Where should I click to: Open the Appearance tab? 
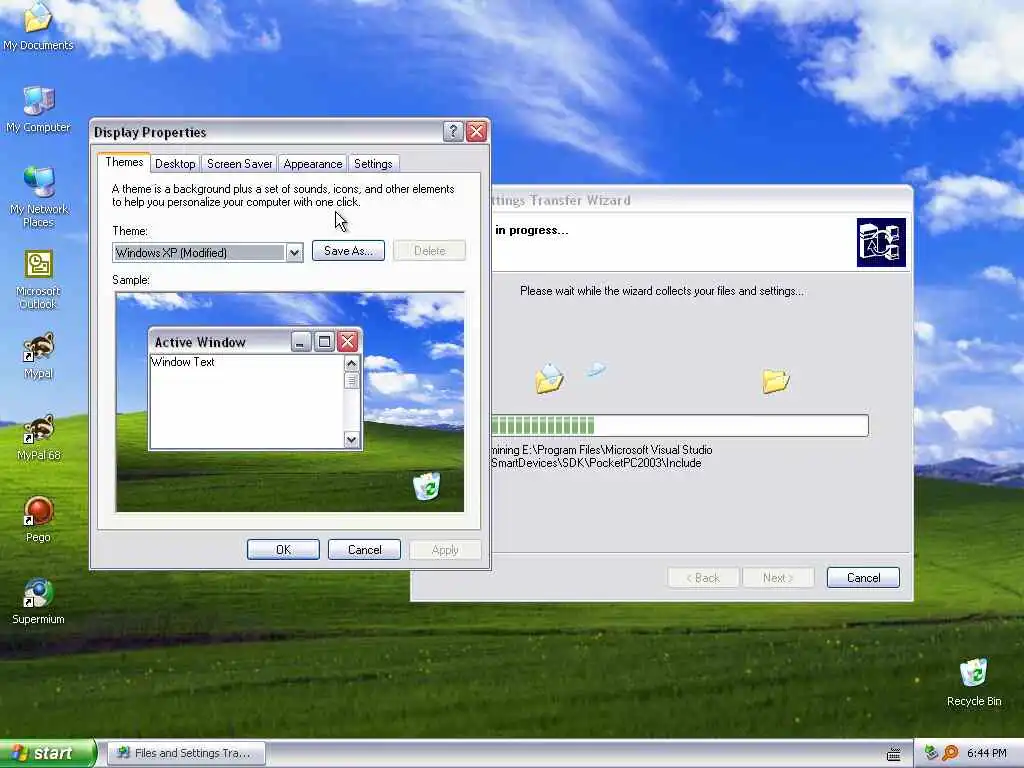click(x=313, y=164)
